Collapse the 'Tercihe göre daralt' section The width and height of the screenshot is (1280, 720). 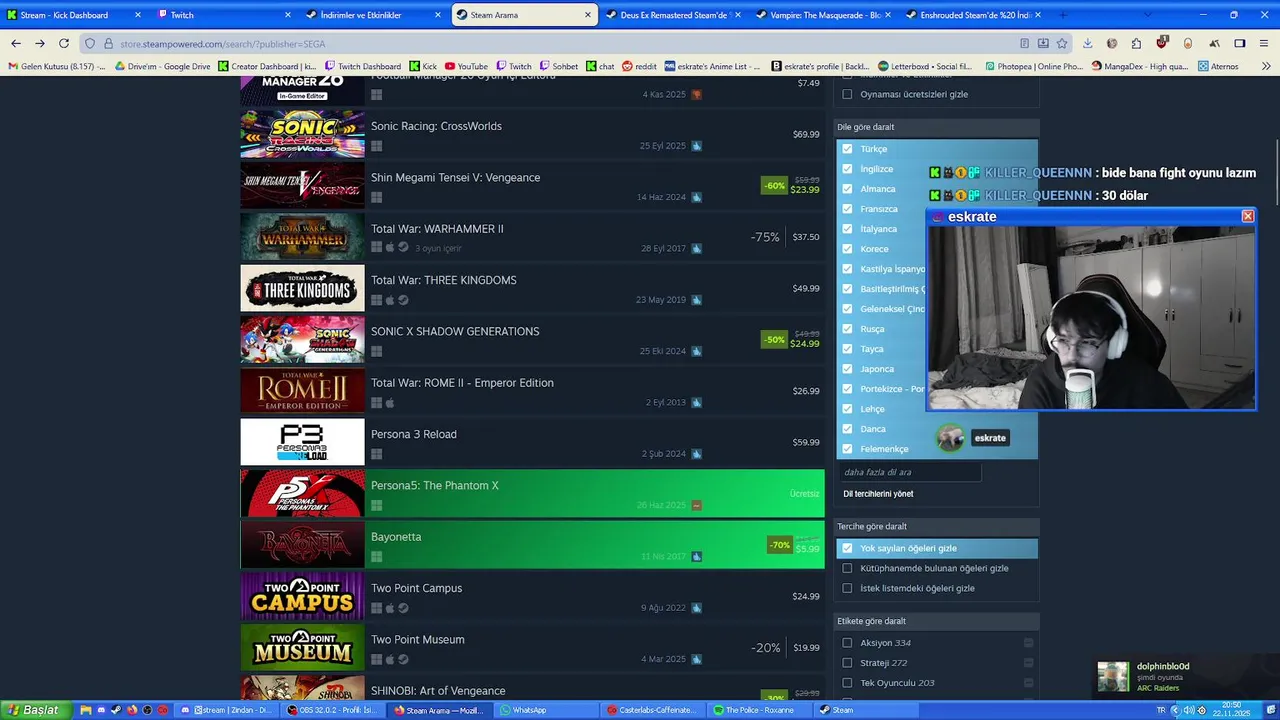tap(937, 526)
